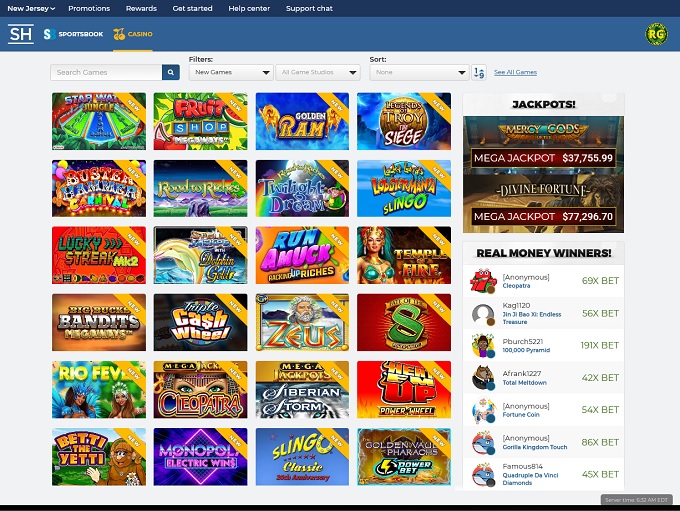680x511 pixels.
Task: Select the Triple Cash Wheel game
Action: [x=200, y=322]
